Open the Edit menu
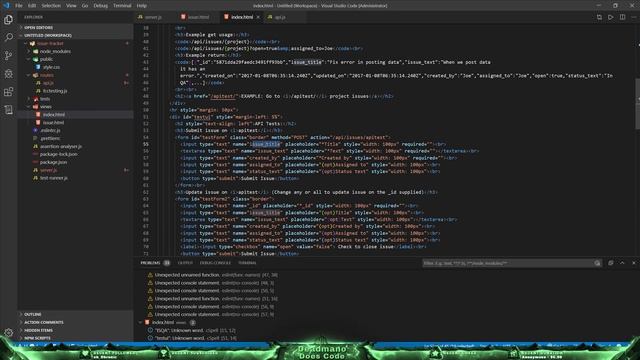Viewport: 640px width, 360px height. (32, 6)
